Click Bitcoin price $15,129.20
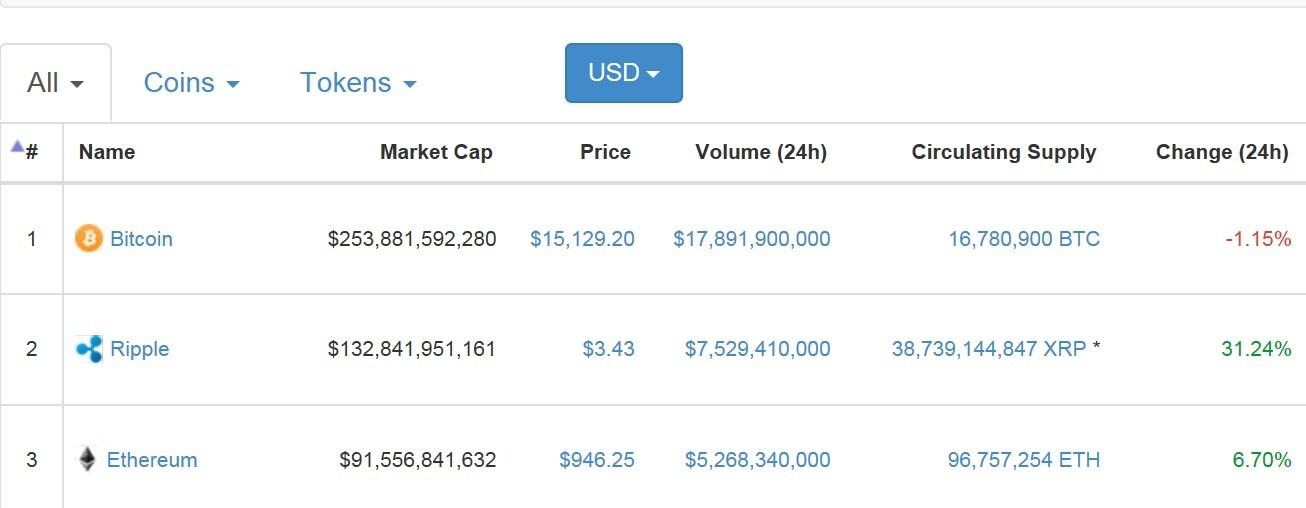Screen dimensions: 1306x508 [x=582, y=239]
